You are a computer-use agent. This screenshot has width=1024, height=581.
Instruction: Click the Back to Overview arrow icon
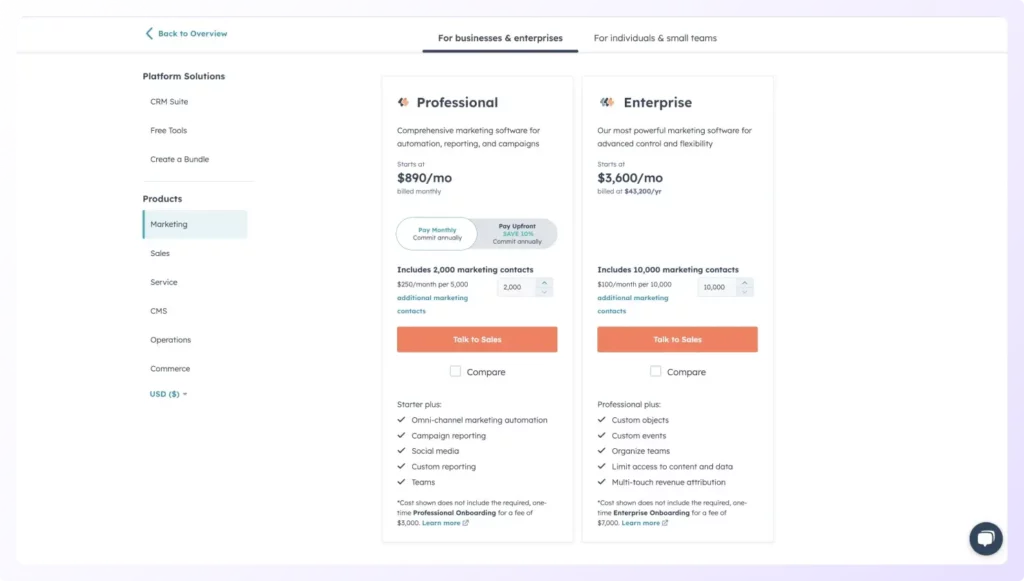[x=149, y=33]
